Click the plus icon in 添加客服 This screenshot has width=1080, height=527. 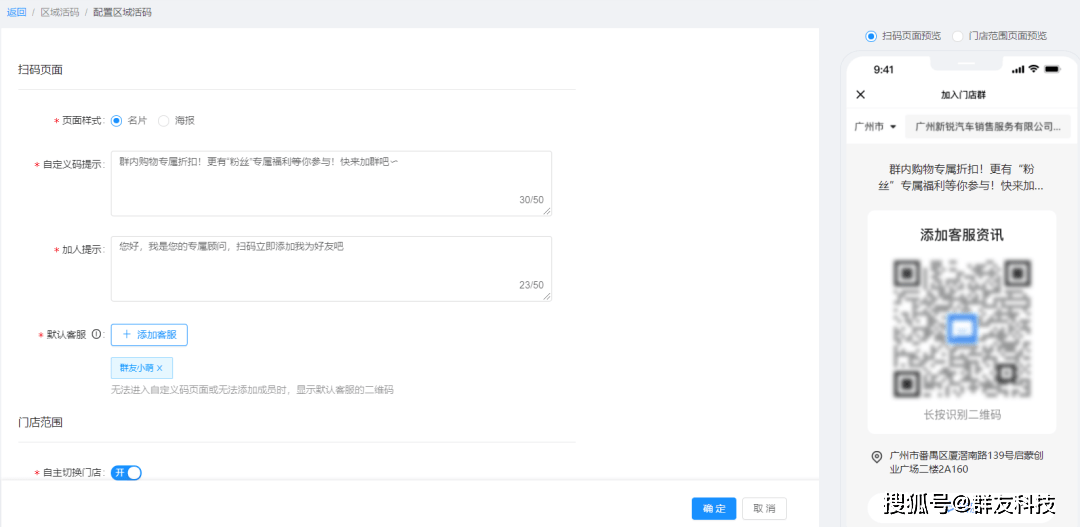click(x=127, y=335)
